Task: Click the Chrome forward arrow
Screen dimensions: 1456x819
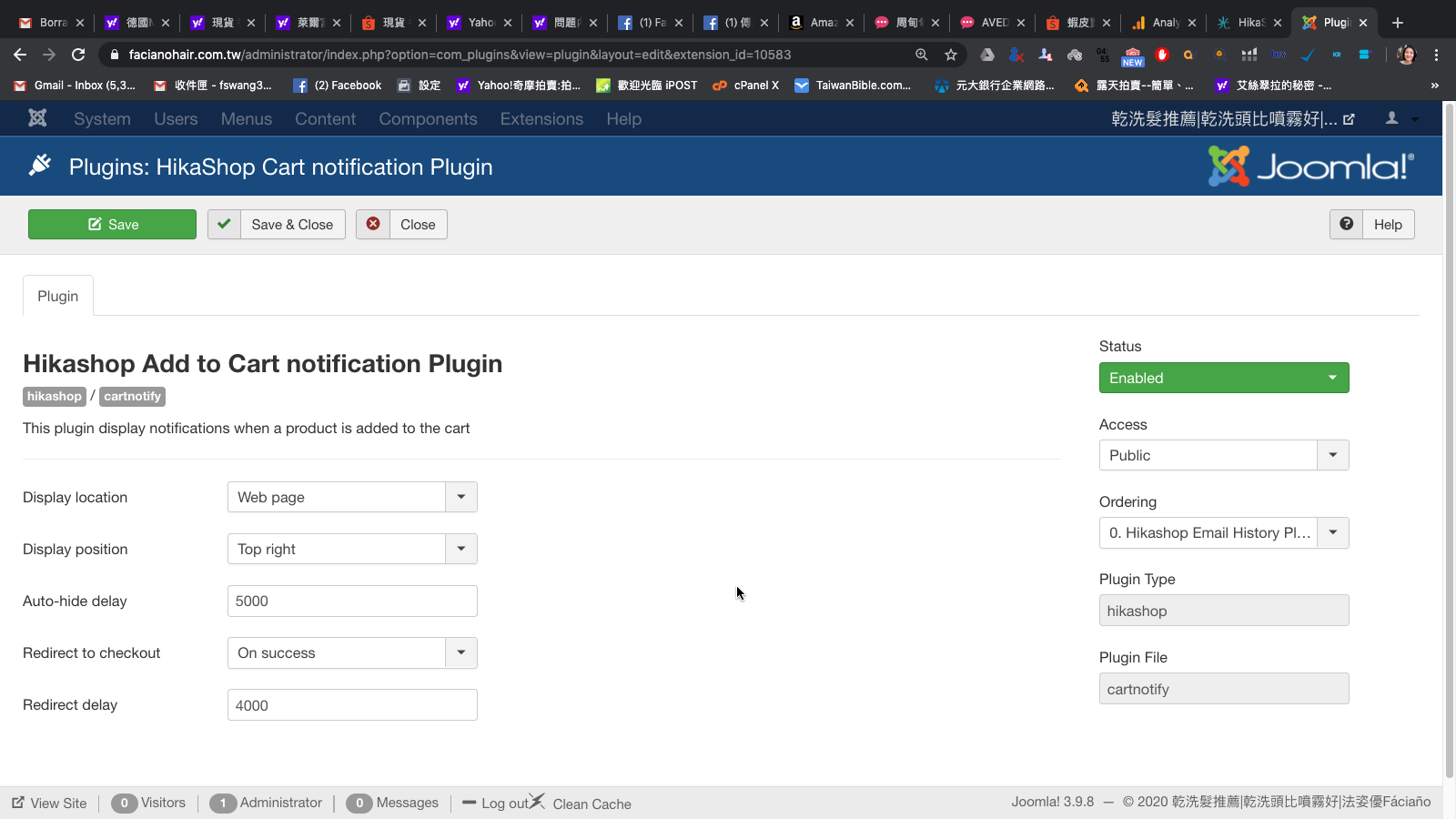Action: (49, 55)
